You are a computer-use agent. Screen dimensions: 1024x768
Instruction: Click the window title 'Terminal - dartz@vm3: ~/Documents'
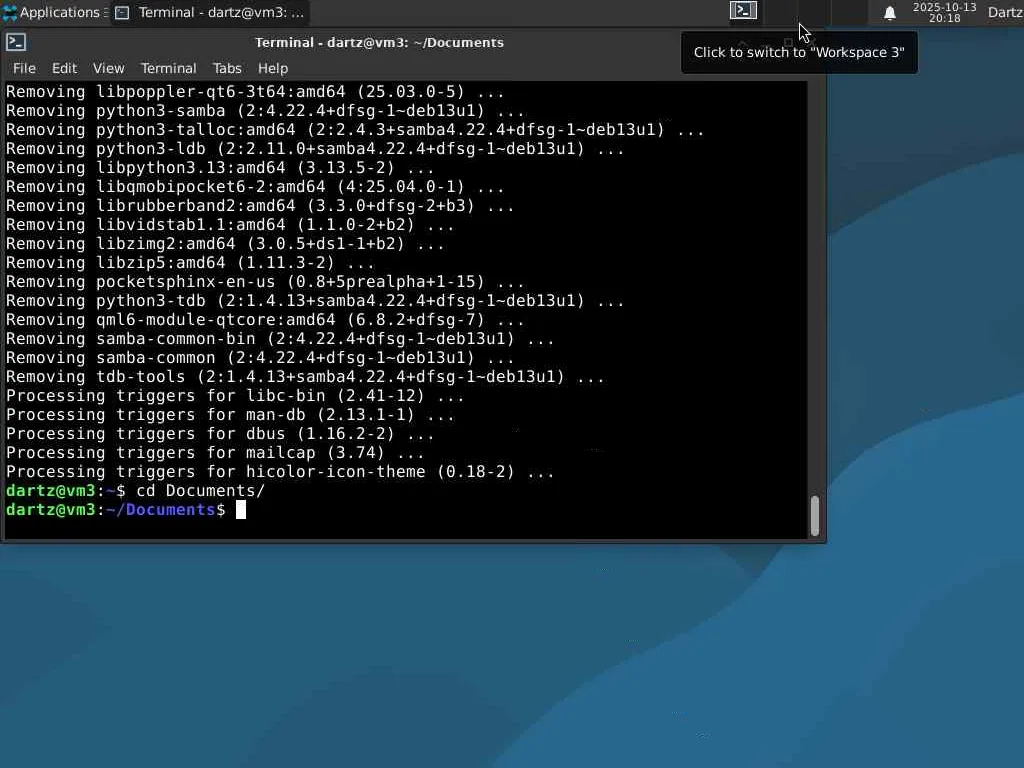(x=379, y=42)
